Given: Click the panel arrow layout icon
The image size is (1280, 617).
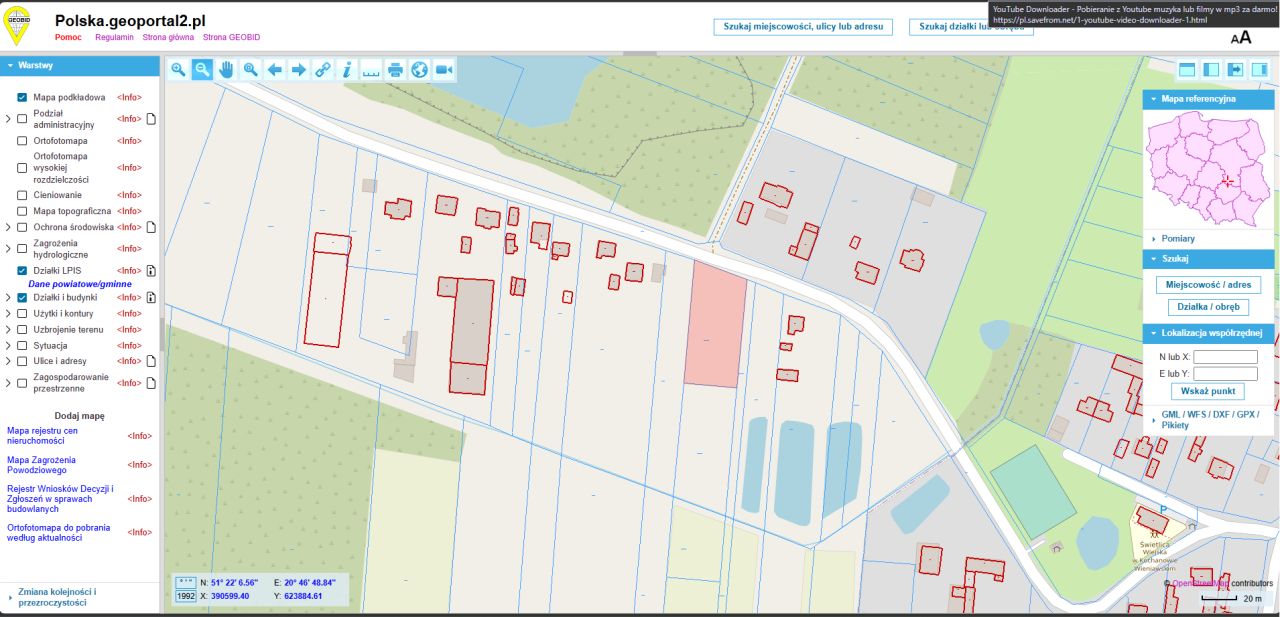Looking at the screenshot, I should click(1235, 69).
